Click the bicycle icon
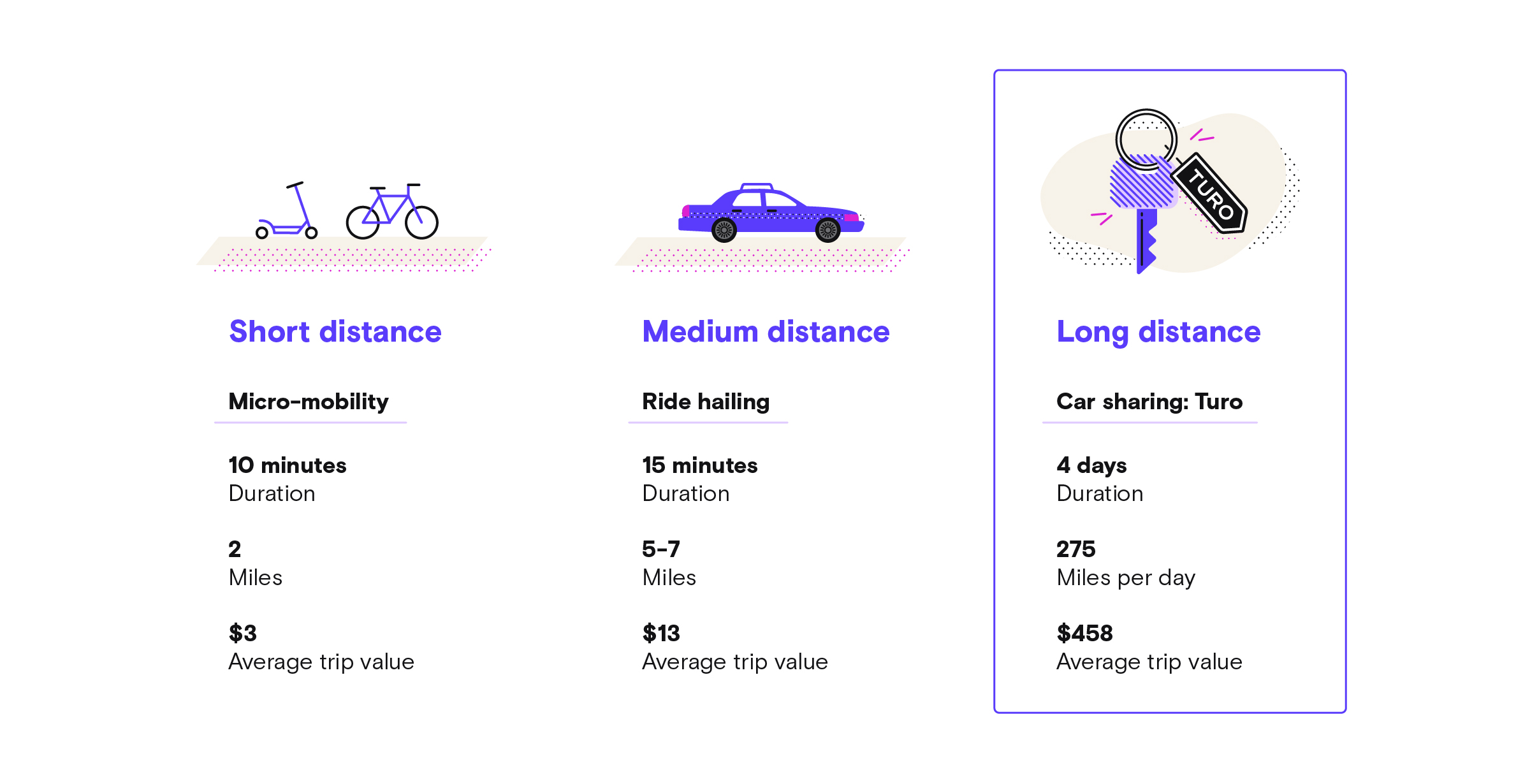This screenshot has height=784, width=1516. (x=391, y=213)
